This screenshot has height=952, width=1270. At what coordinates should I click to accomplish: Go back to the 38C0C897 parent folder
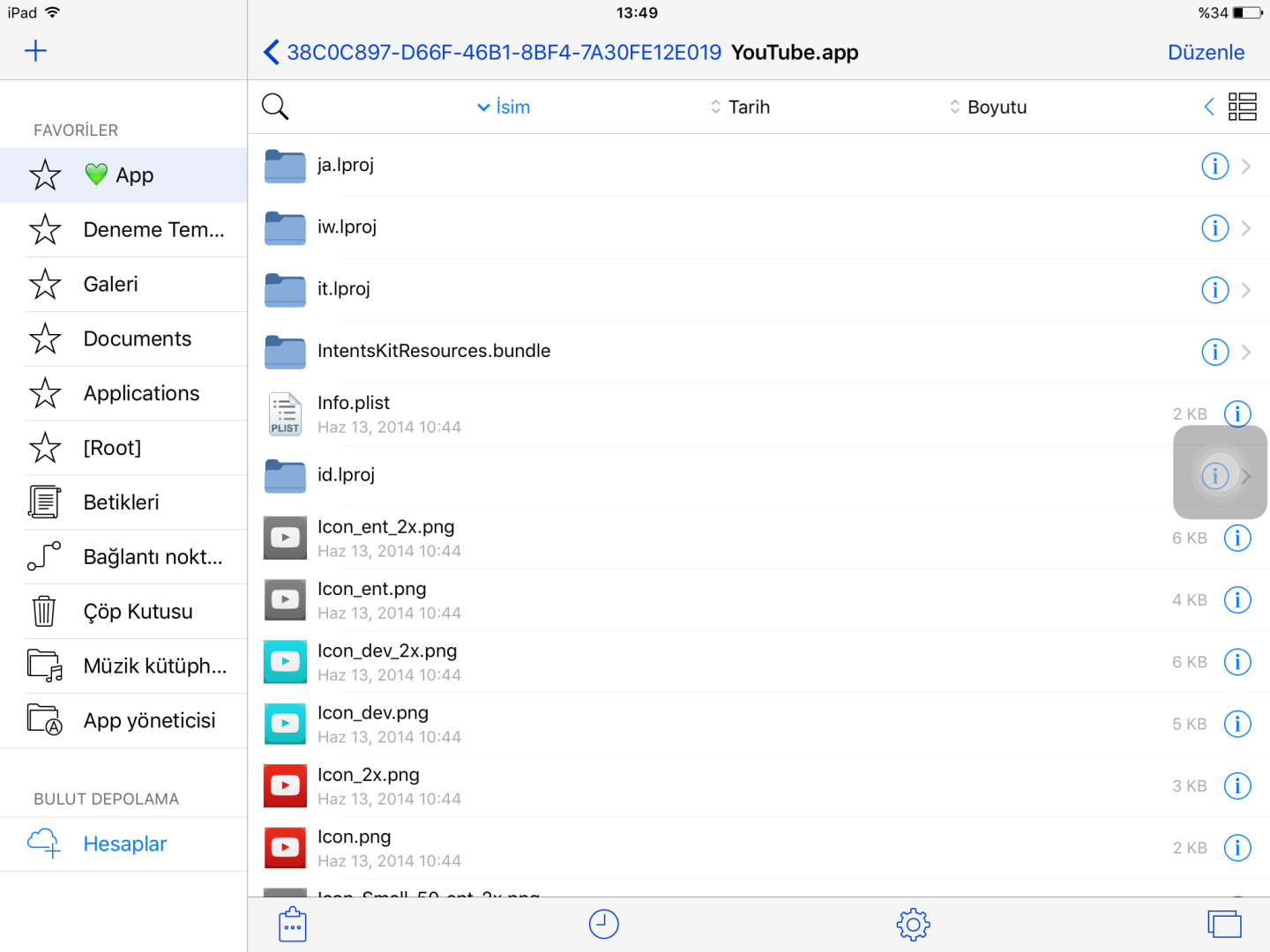pos(492,53)
